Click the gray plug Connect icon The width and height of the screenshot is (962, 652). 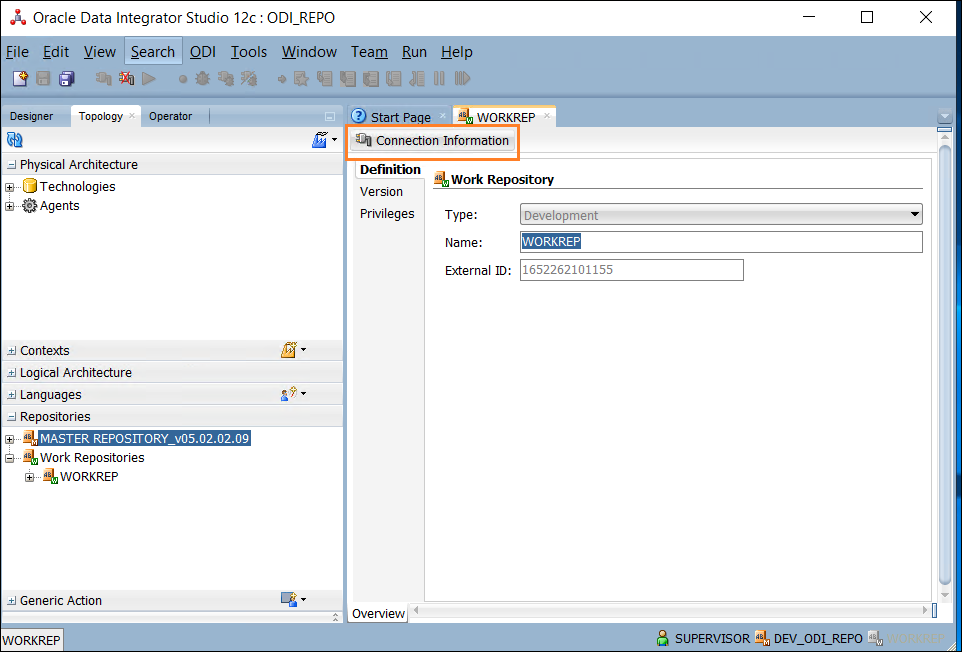[x=103, y=79]
